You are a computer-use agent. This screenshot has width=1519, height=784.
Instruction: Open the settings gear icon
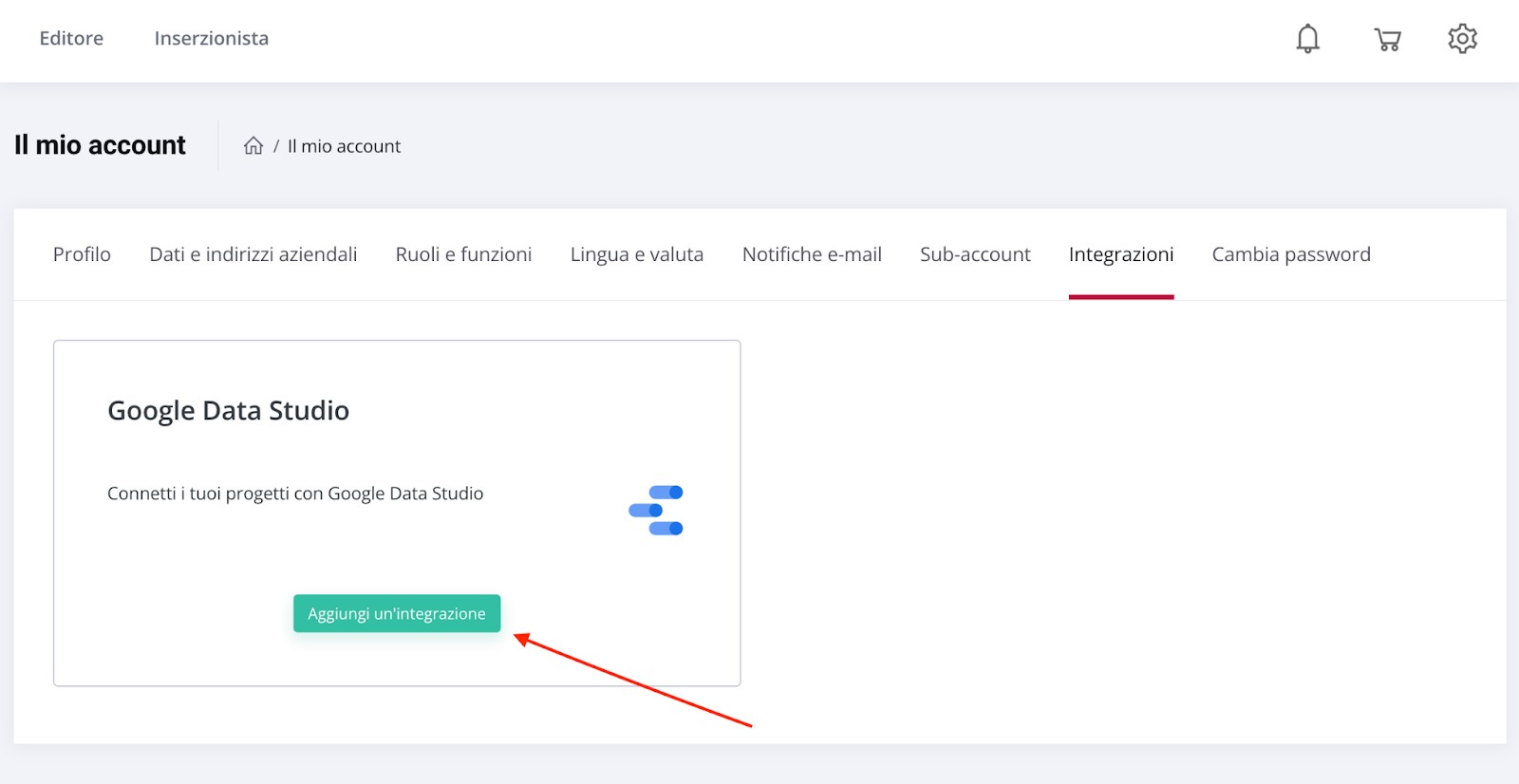click(1462, 39)
